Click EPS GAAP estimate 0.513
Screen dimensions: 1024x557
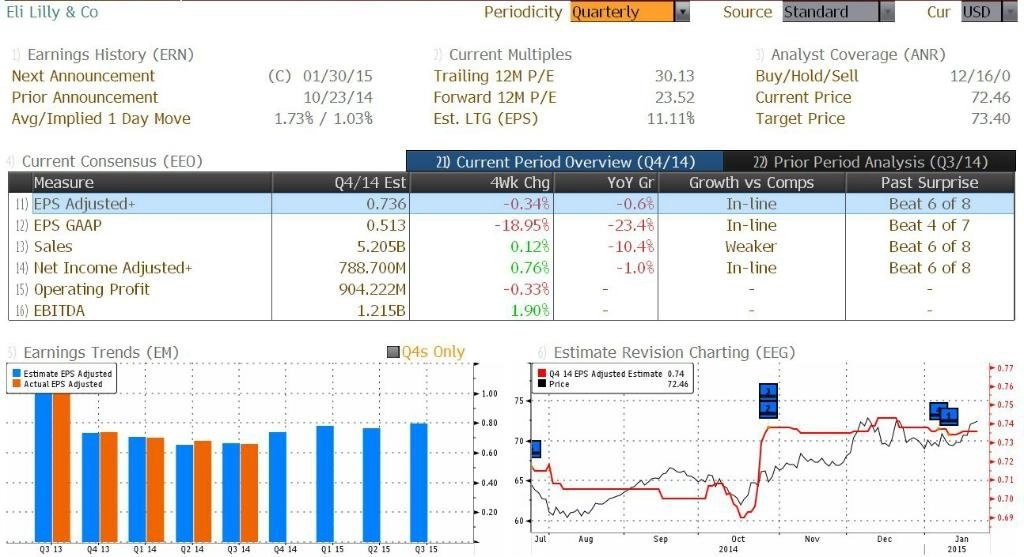pos(386,225)
